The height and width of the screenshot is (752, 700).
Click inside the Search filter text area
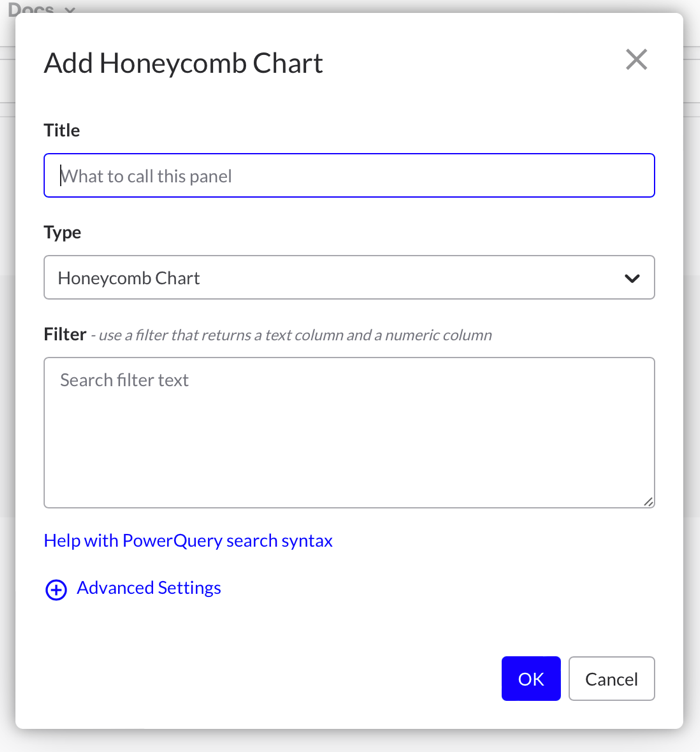pyautogui.click(x=349, y=432)
